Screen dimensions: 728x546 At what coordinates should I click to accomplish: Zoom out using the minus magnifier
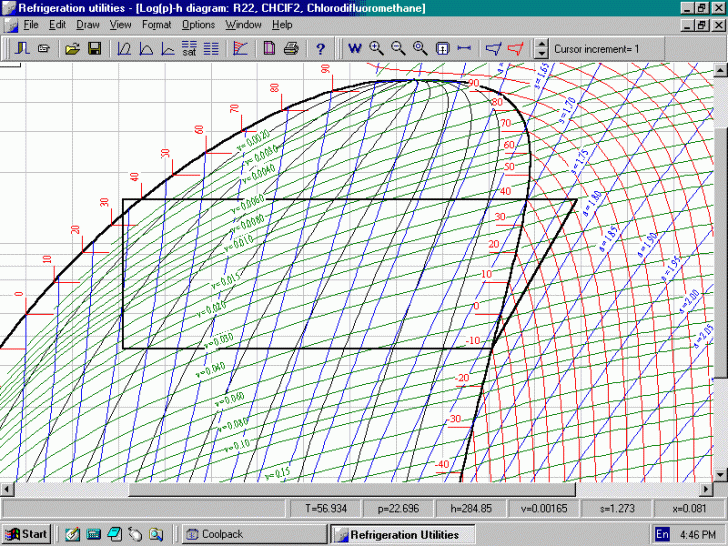pos(398,48)
